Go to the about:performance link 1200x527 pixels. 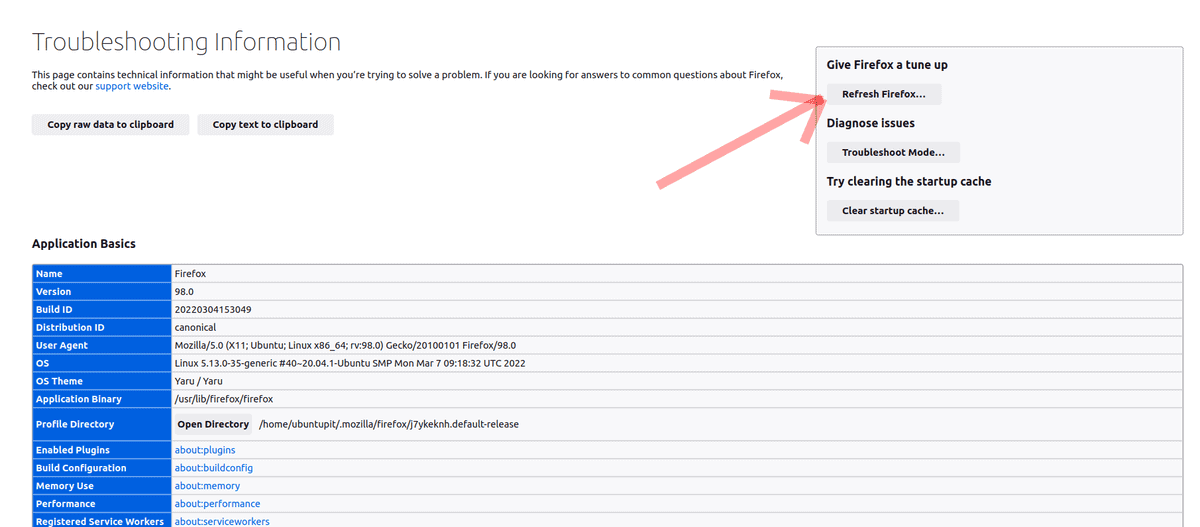click(217, 504)
